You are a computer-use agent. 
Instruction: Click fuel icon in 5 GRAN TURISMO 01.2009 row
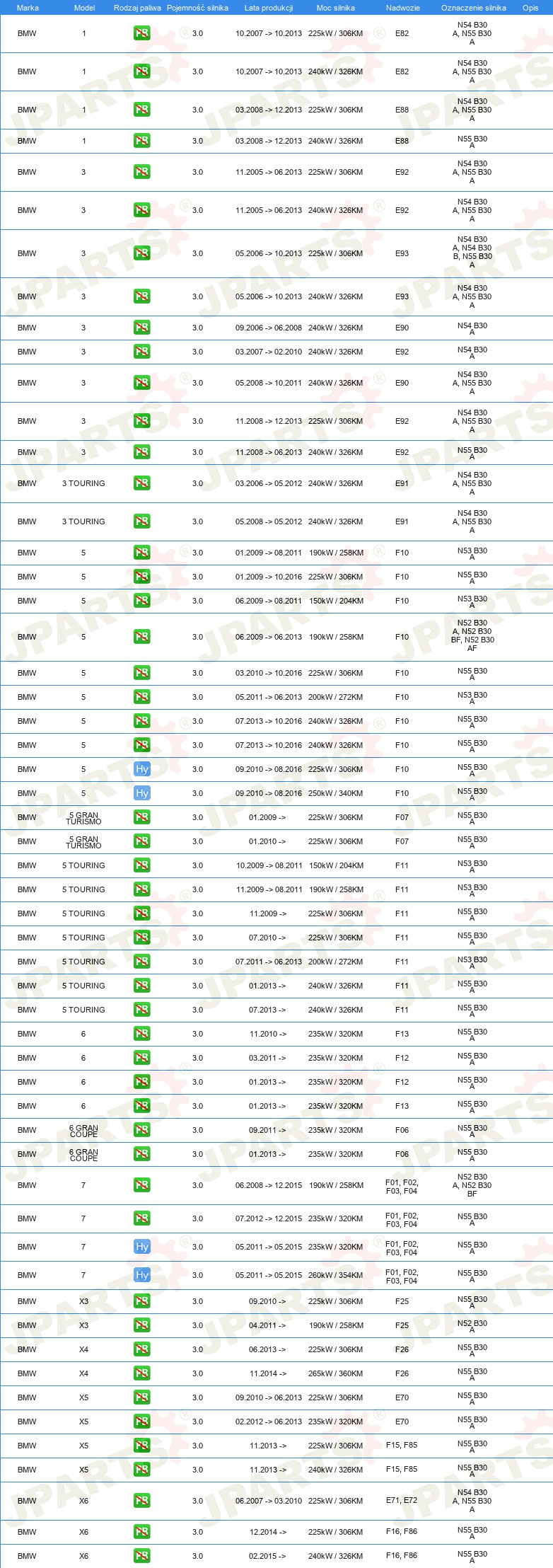[x=142, y=817]
